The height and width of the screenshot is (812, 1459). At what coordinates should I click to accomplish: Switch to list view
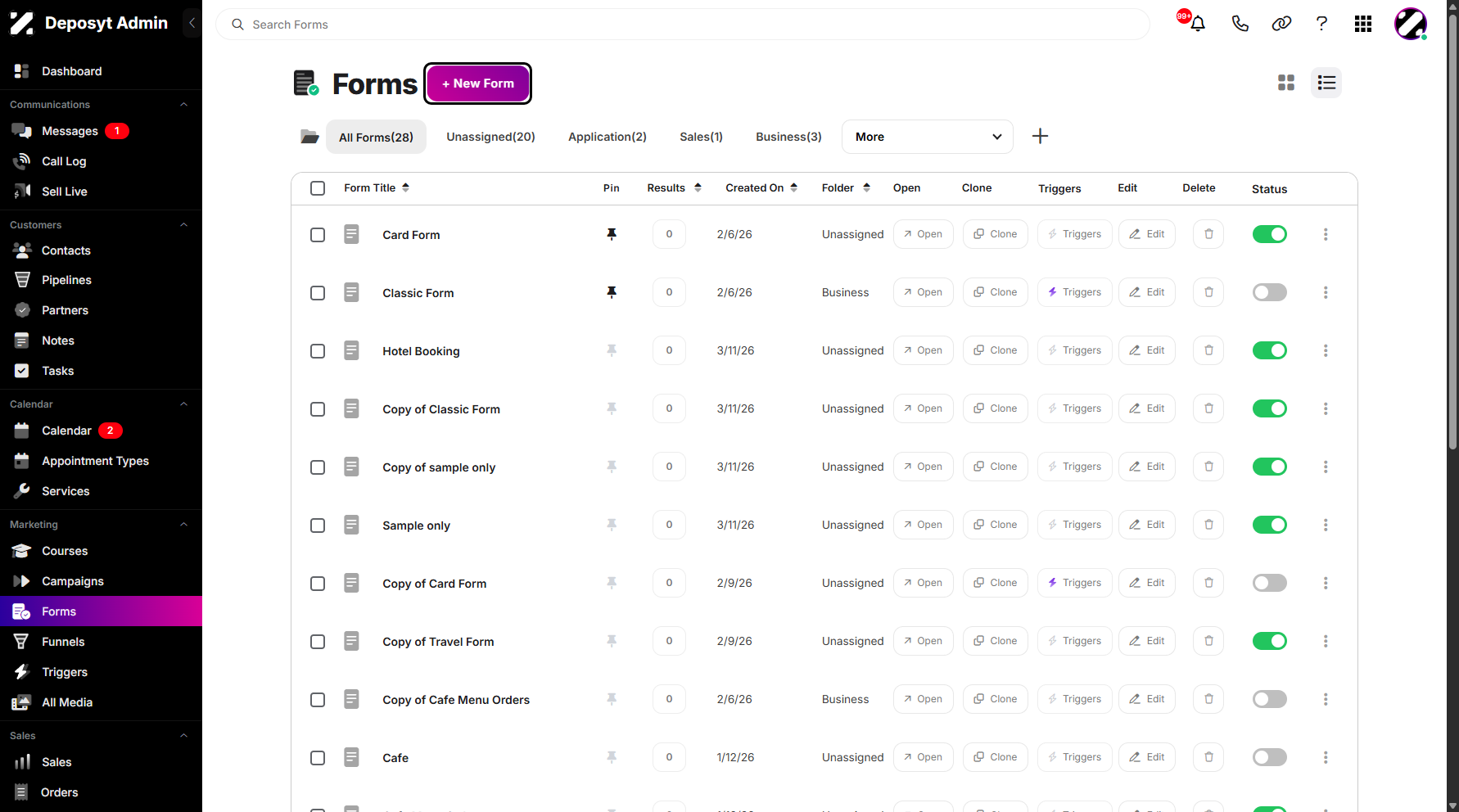tap(1326, 83)
